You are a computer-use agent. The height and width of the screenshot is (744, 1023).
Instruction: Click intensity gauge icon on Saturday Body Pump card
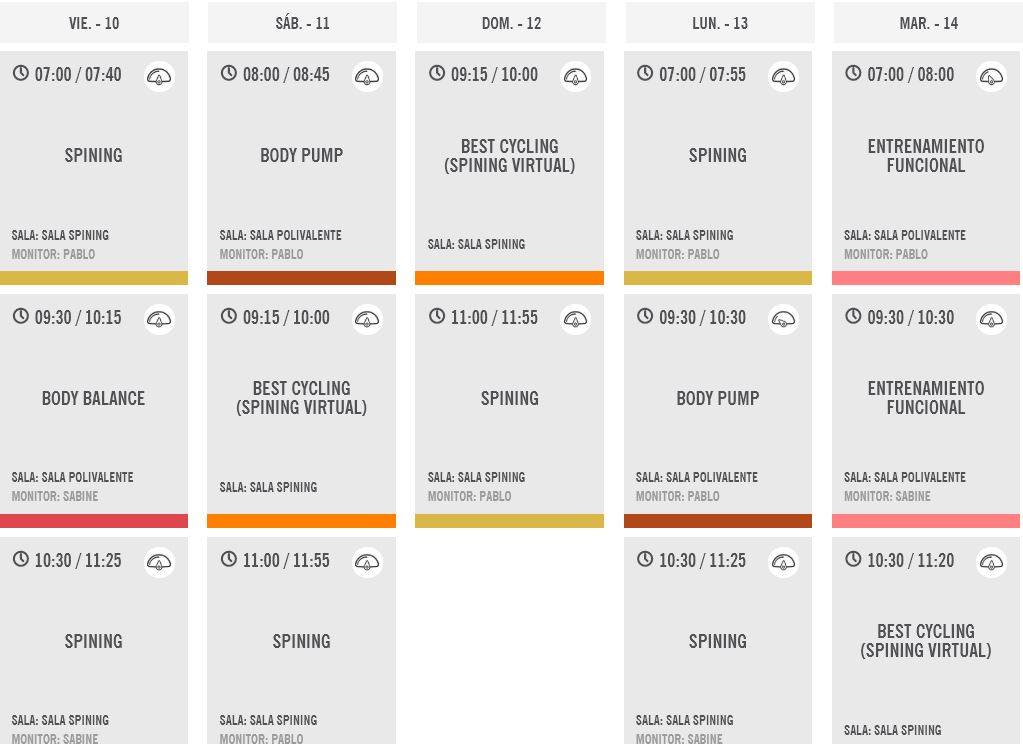(x=367, y=76)
